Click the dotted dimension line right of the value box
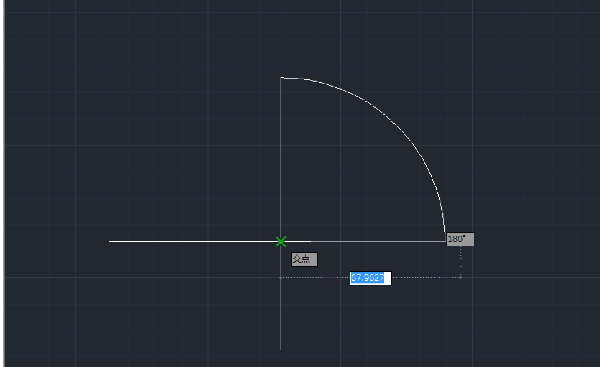This screenshot has height=367, width=600. 426,277
